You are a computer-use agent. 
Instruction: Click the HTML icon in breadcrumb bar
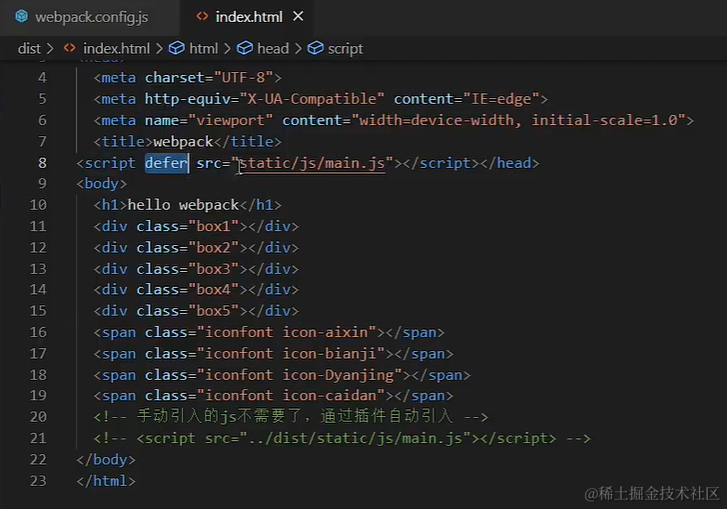point(70,48)
